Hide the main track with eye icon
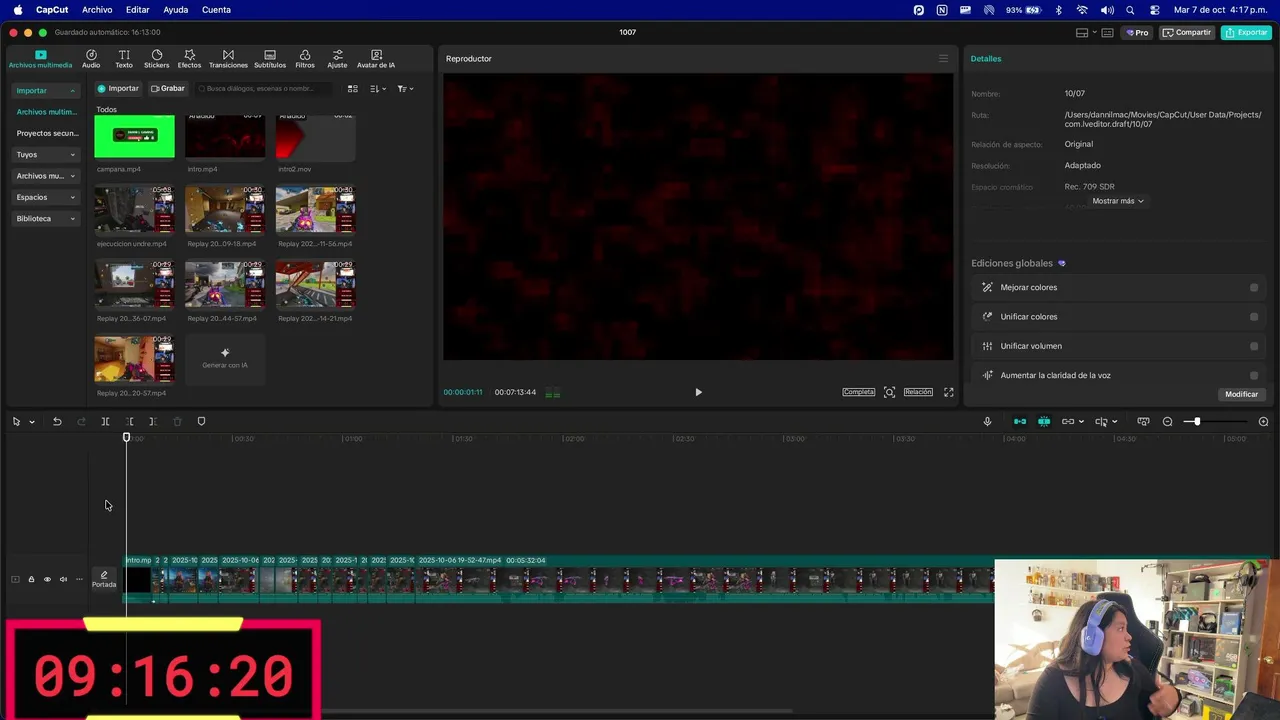 point(47,579)
